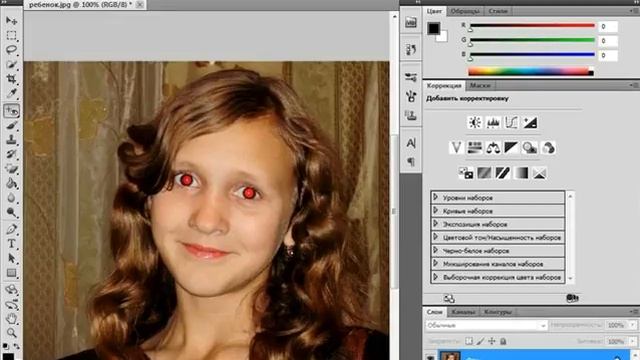Screen dimensions: 640x360
Task: Select the 3D Orbit camera tool
Action: click(x=11, y=304)
